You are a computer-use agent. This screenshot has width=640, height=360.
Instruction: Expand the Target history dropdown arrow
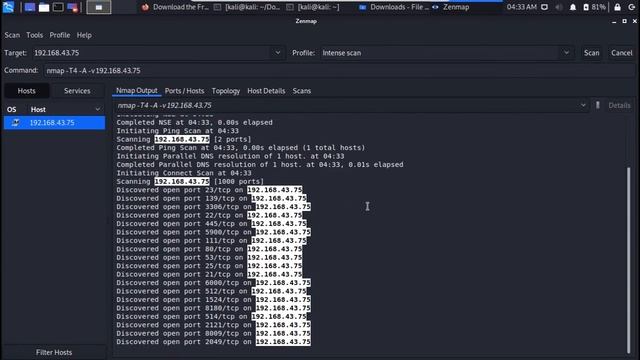[278, 53]
